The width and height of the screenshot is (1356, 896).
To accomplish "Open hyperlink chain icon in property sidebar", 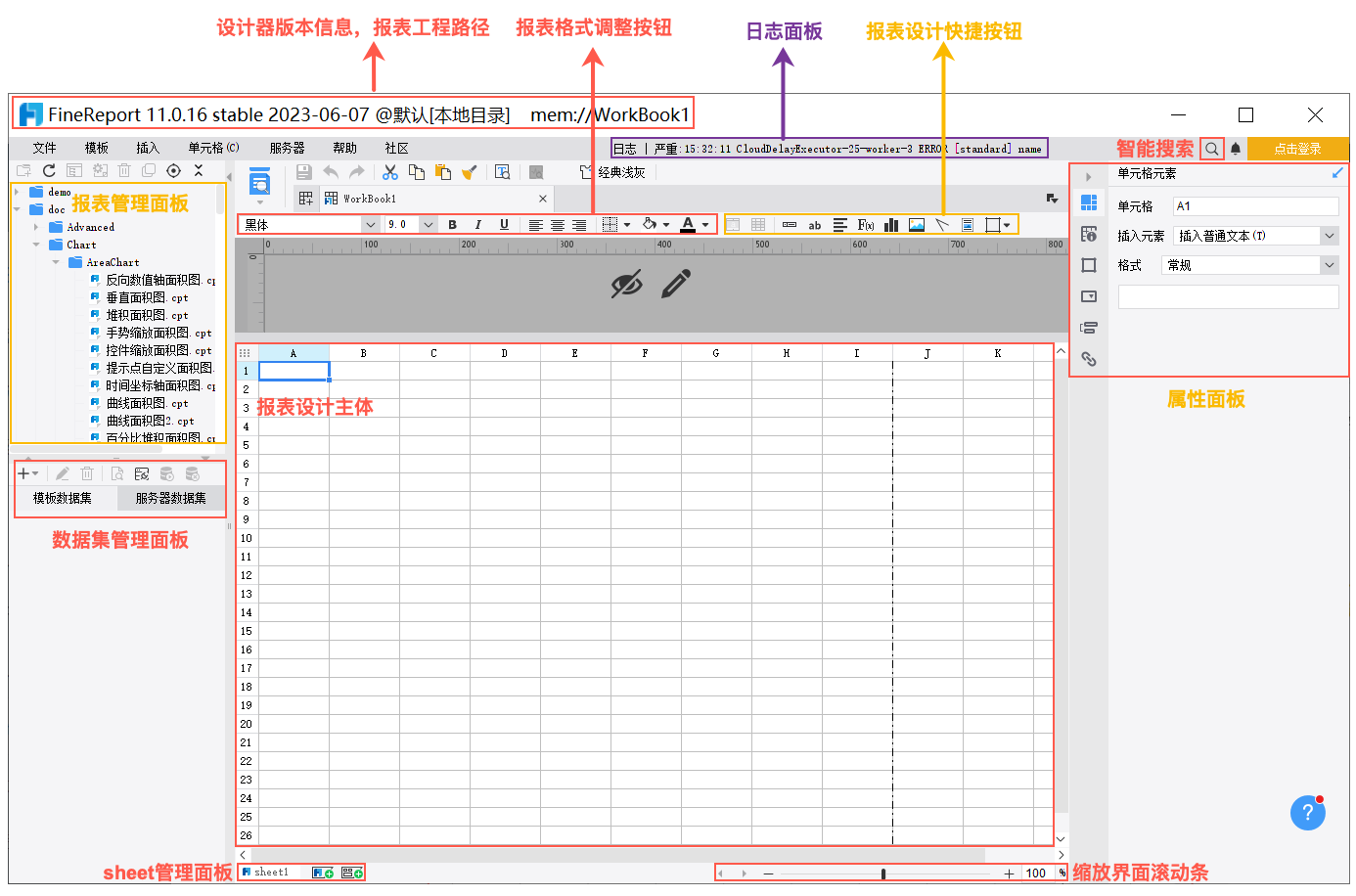I will (x=1089, y=359).
